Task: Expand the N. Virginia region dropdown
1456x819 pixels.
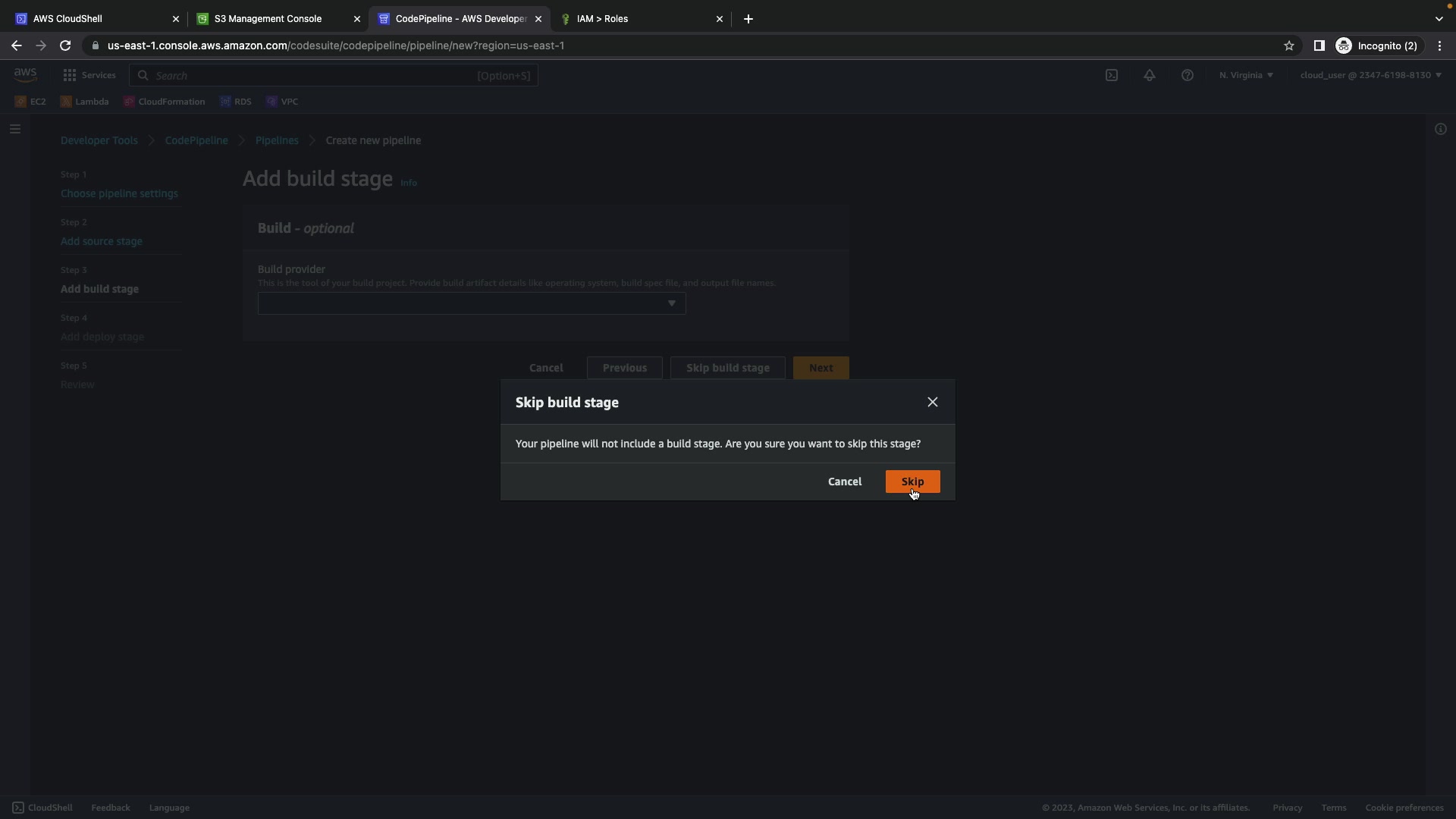Action: [x=1246, y=75]
